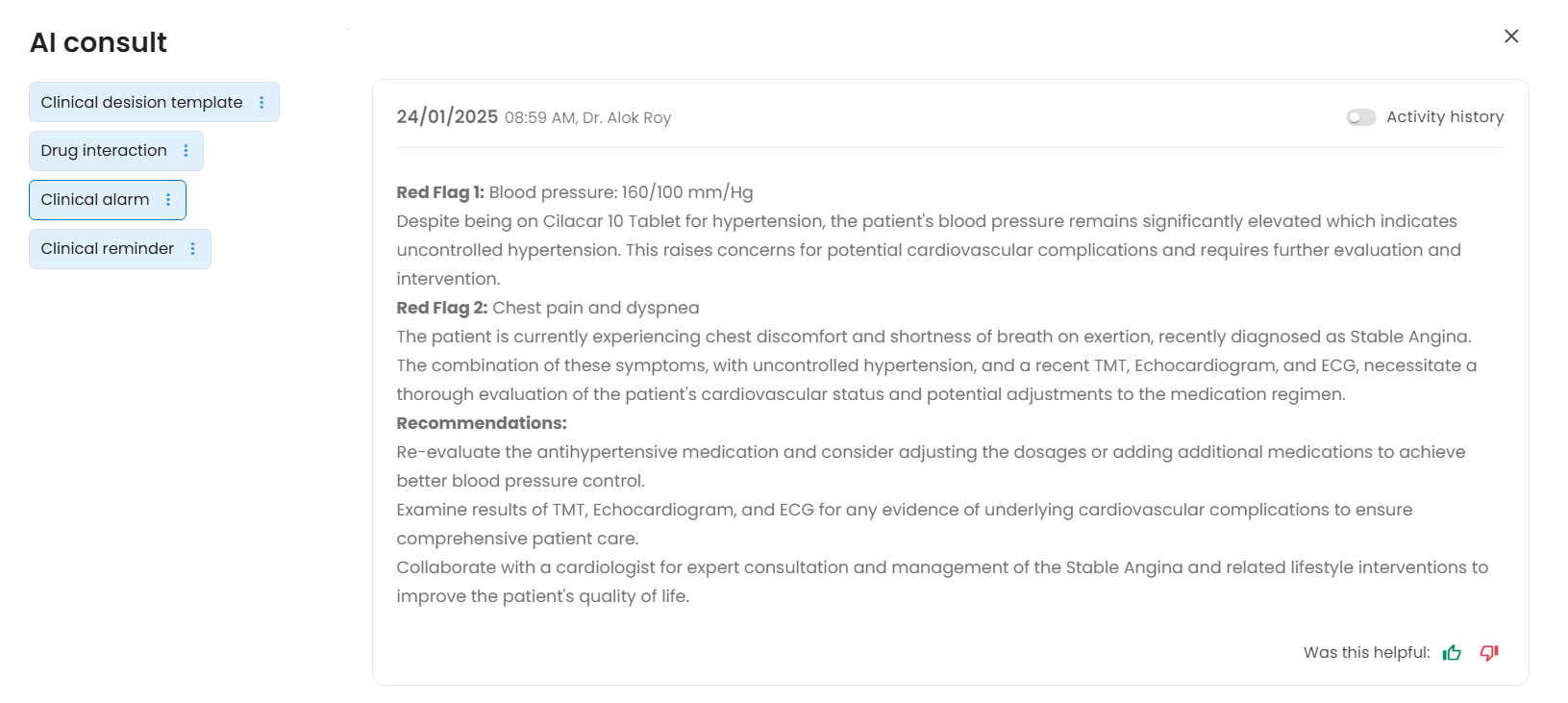Click the Red Flag 1 heading
This screenshot has height=703, width=1568.
pos(440,192)
